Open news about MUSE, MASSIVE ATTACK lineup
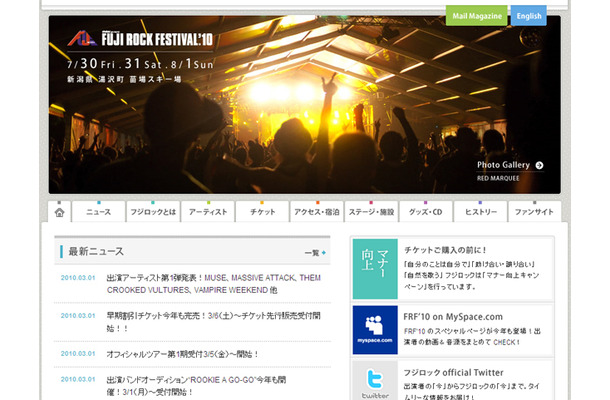The height and width of the screenshot is (400, 610). click(x=214, y=284)
